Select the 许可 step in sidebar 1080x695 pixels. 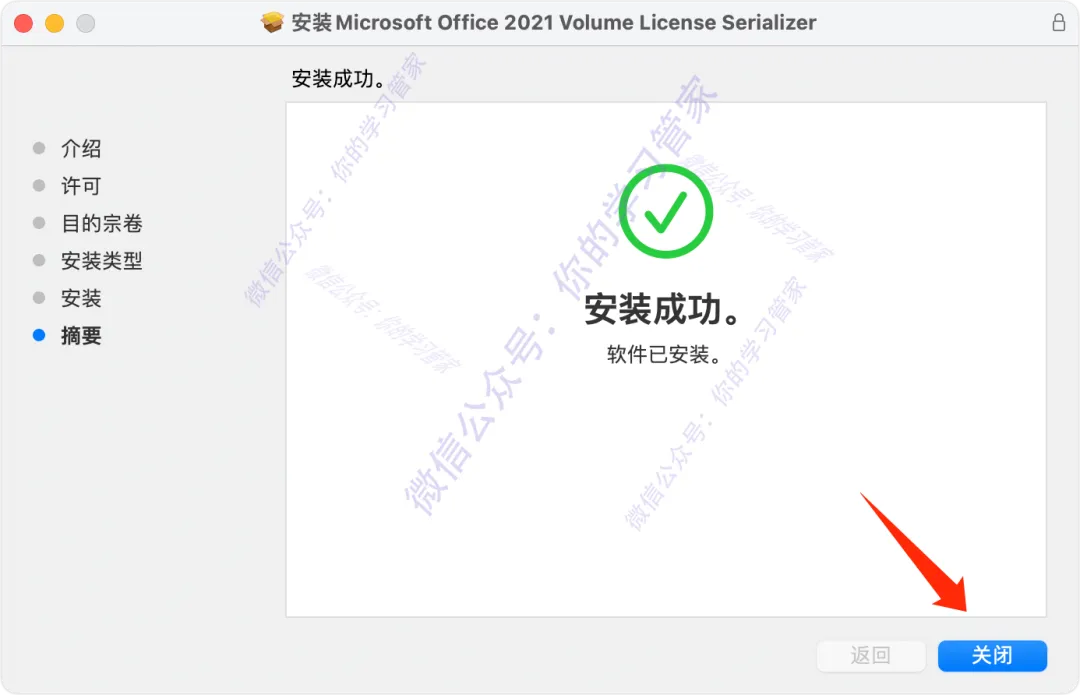(81, 185)
